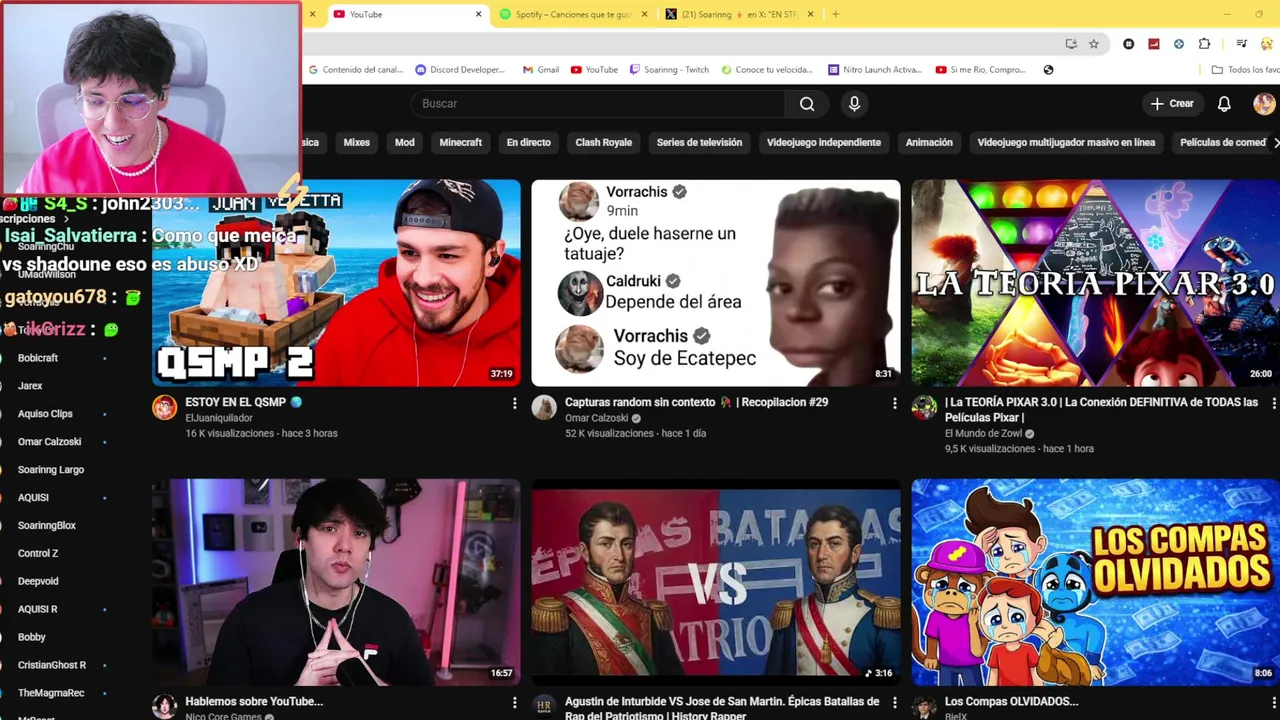Close the Spotify browser tab
This screenshot has width=1280, height=720.
pos(644,14)
